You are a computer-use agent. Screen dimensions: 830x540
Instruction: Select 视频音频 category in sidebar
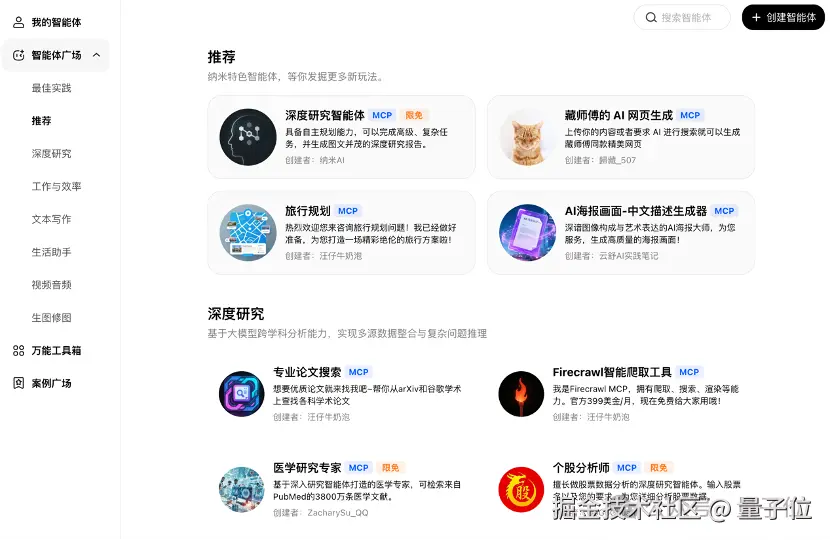point(51,285)
